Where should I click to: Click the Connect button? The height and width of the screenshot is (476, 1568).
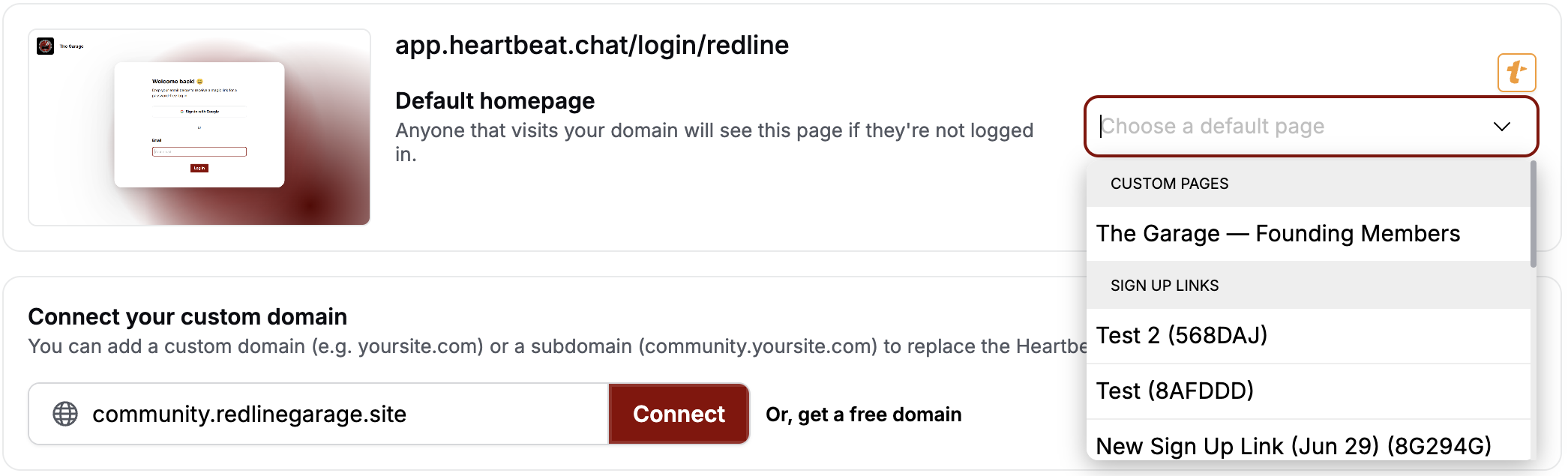click(679, 414)
